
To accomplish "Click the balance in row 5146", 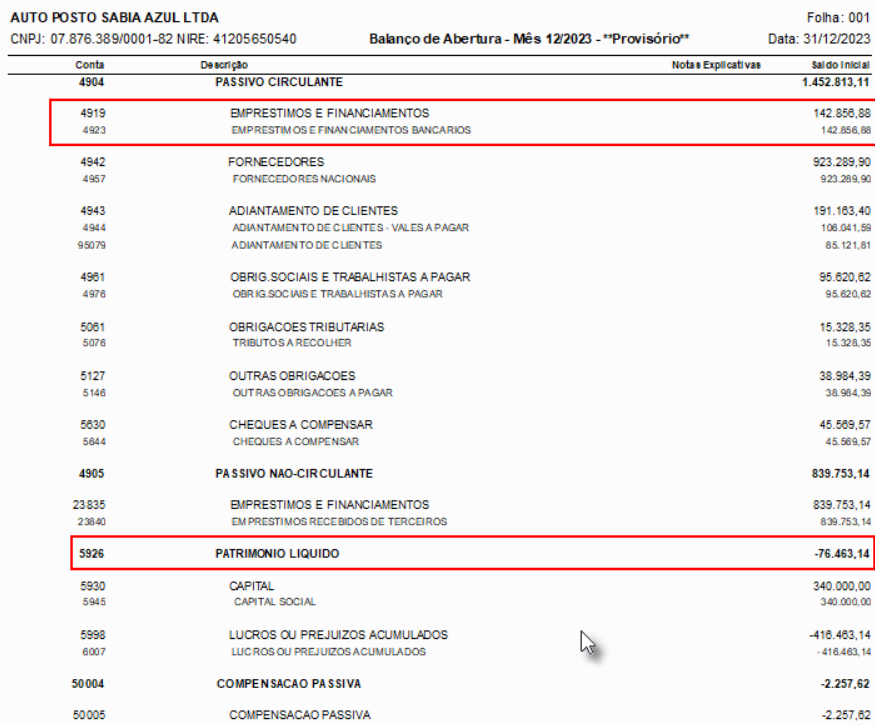I will coord(848,393).
